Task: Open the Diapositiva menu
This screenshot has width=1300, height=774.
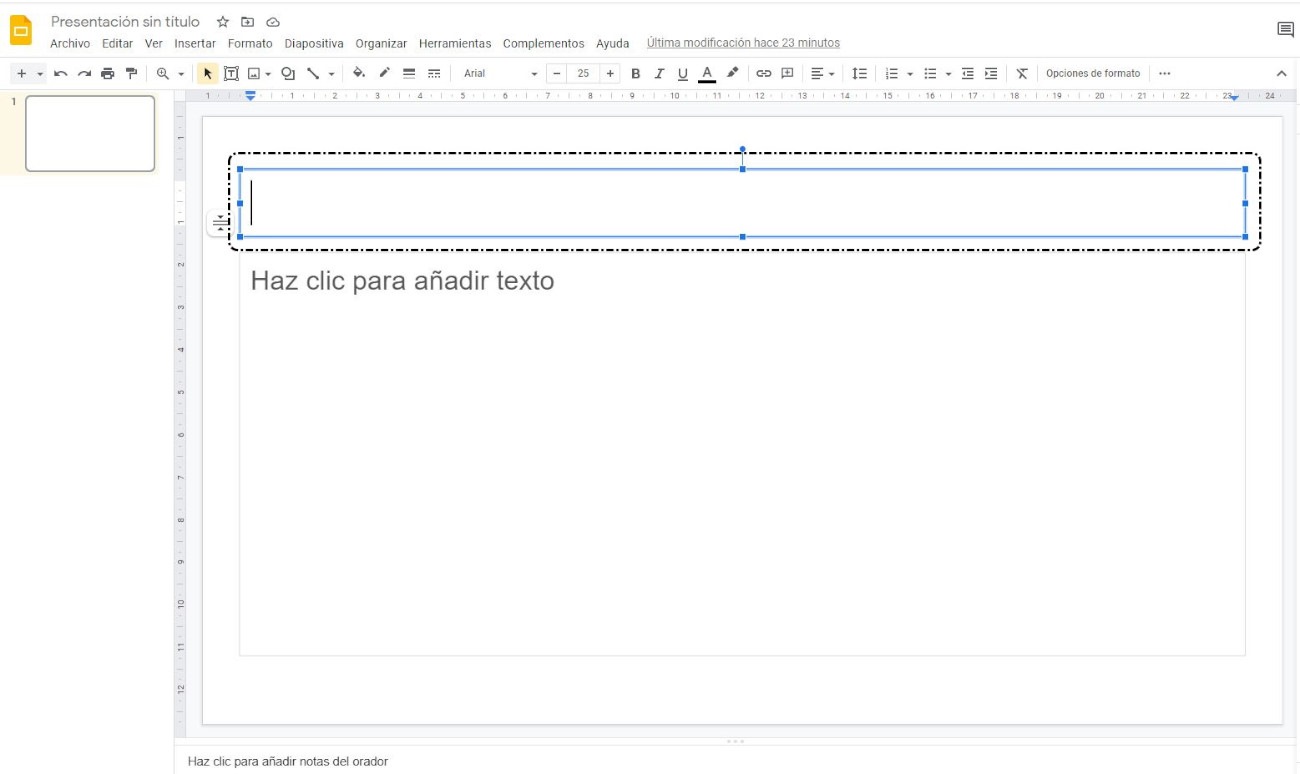Action: pos(314,44)
